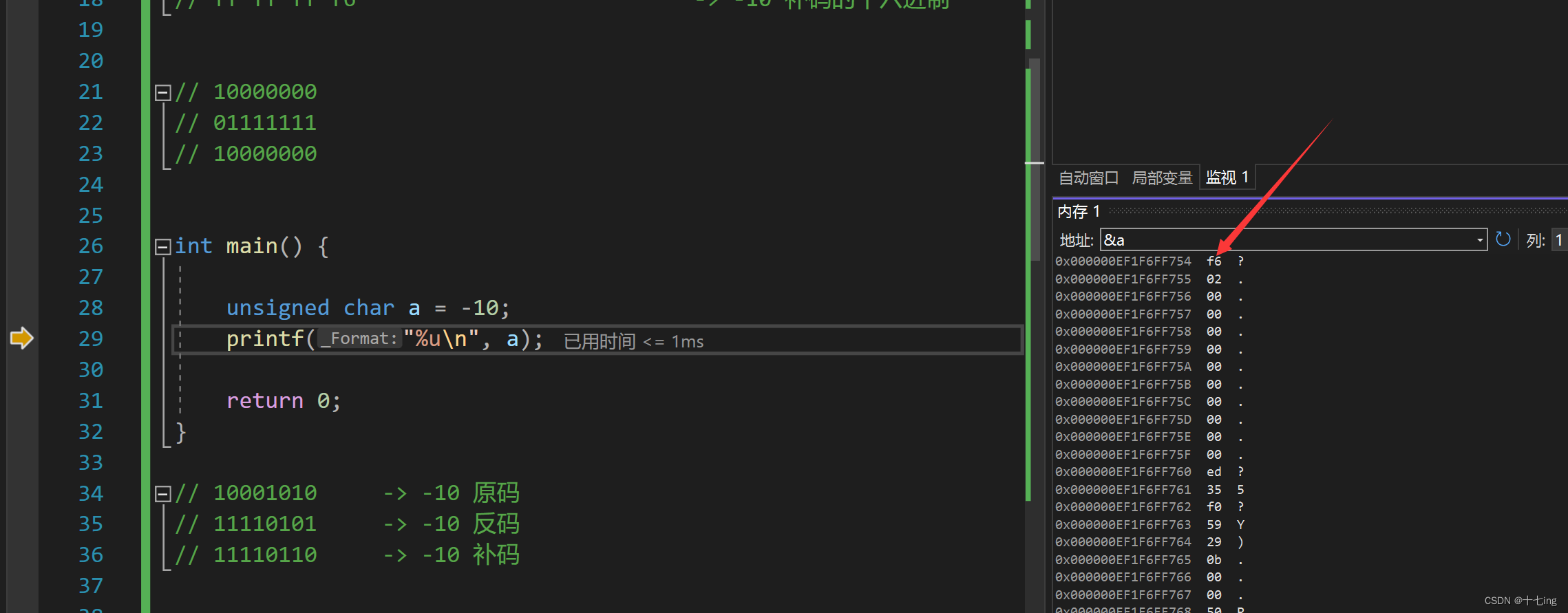Image resolution: width=1568 pixels, height=613 pixels.
Task: Switch to the 自动窗口 tab
Action: tap(1088, 178)
